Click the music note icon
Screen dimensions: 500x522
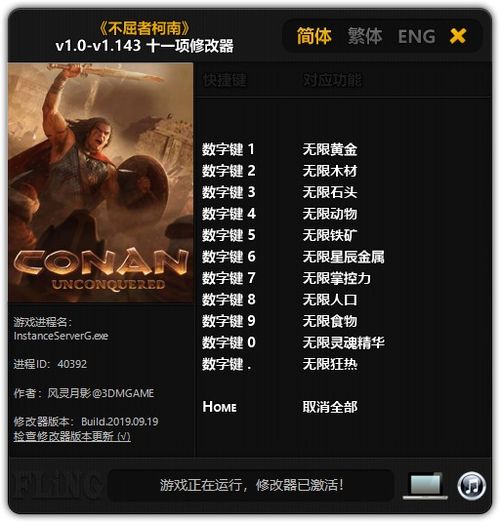pos(471,486)
